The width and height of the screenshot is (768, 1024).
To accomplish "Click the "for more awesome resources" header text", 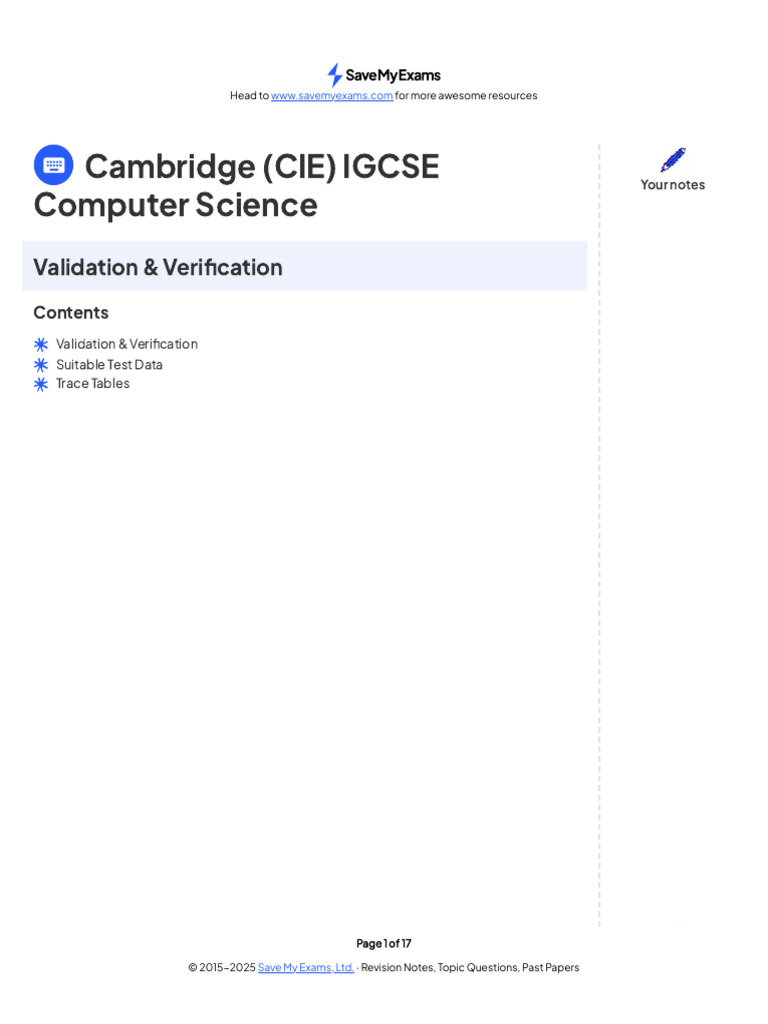I will 466,96.
